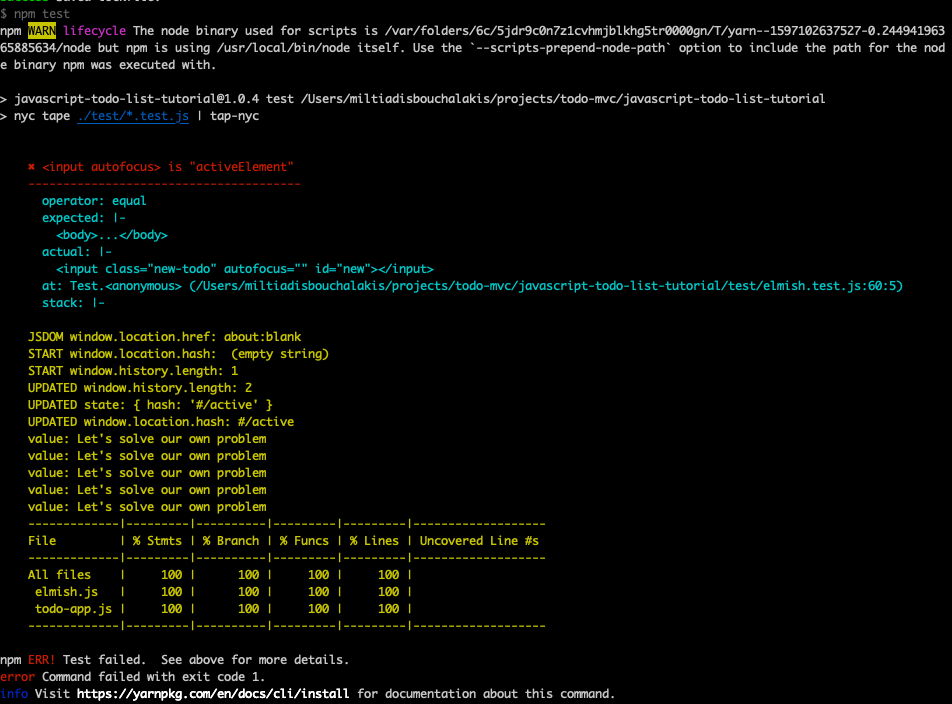
Task: Select the failing test title '<input autofocus> is "activeElement"'
Action: click(x=168, y=167)
